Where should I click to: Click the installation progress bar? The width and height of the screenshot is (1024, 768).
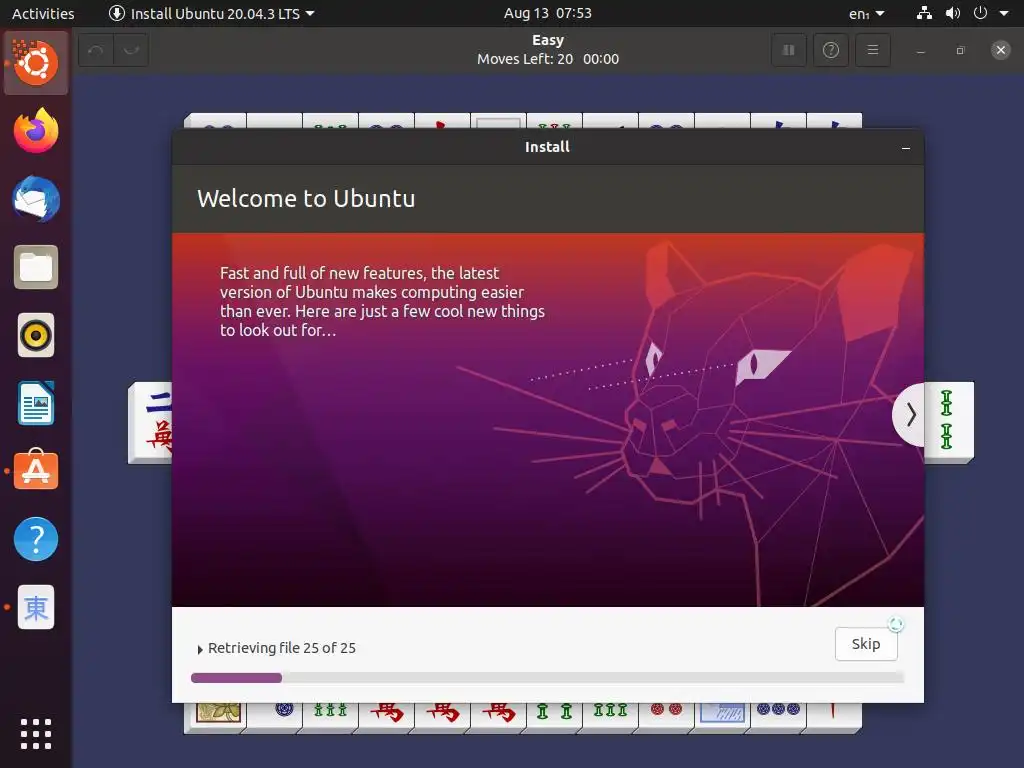tap(547, 678)
